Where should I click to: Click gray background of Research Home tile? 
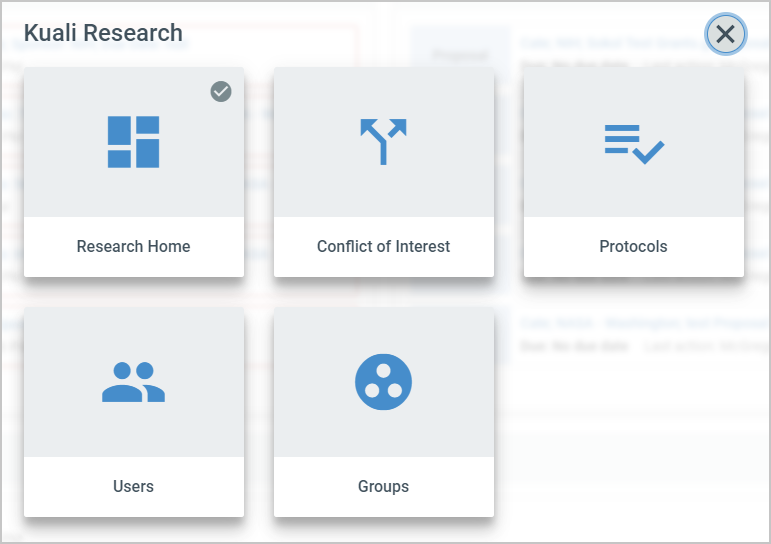point(64,192)
